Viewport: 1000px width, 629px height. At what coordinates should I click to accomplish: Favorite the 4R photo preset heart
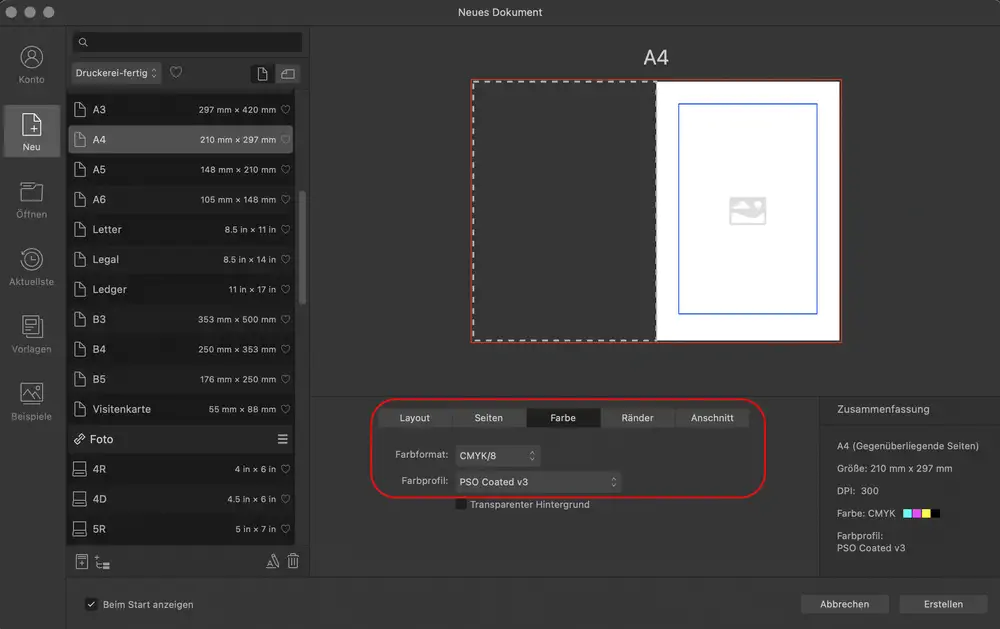click(286, 469)
